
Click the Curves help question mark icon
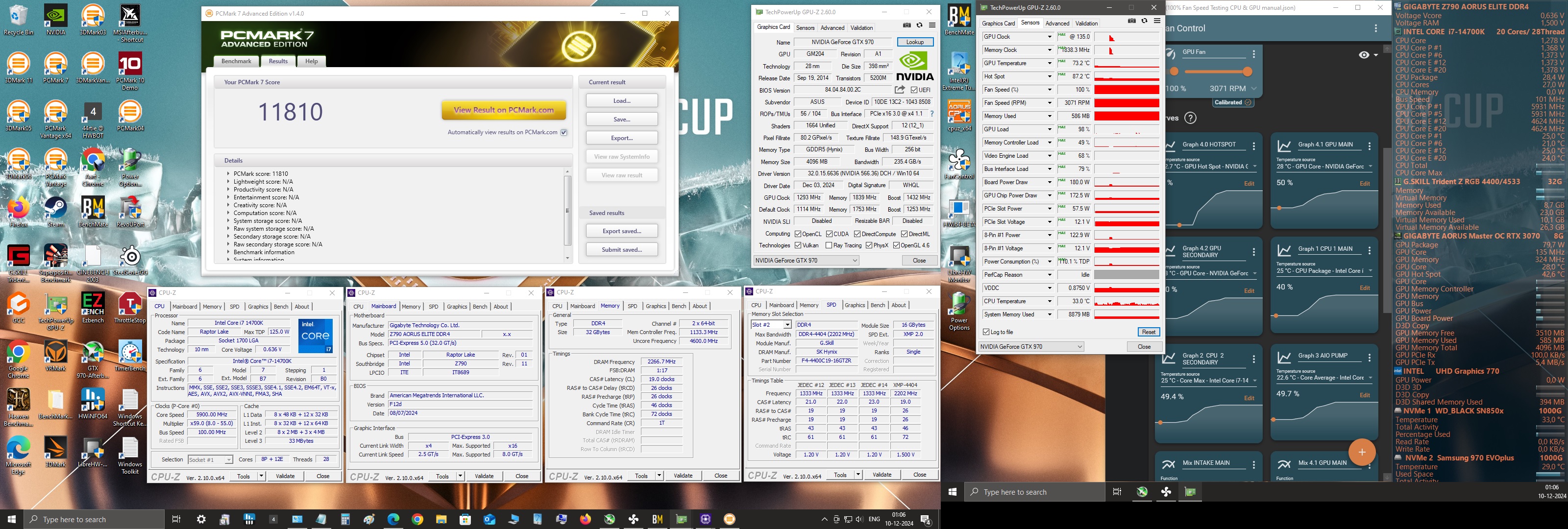click(1191, 118)
